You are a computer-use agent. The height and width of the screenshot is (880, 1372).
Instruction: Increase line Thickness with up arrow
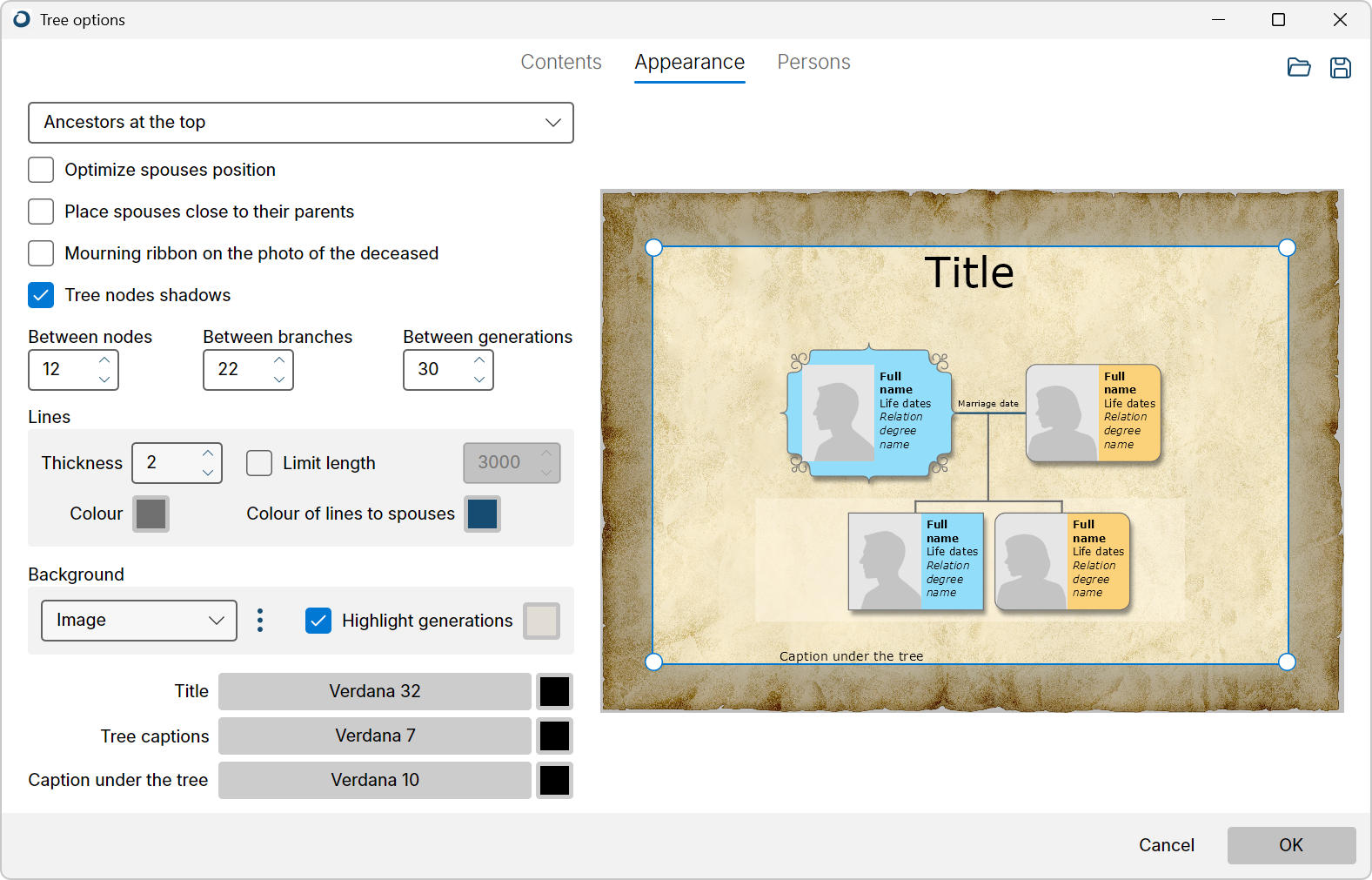[x=208, y=453]
